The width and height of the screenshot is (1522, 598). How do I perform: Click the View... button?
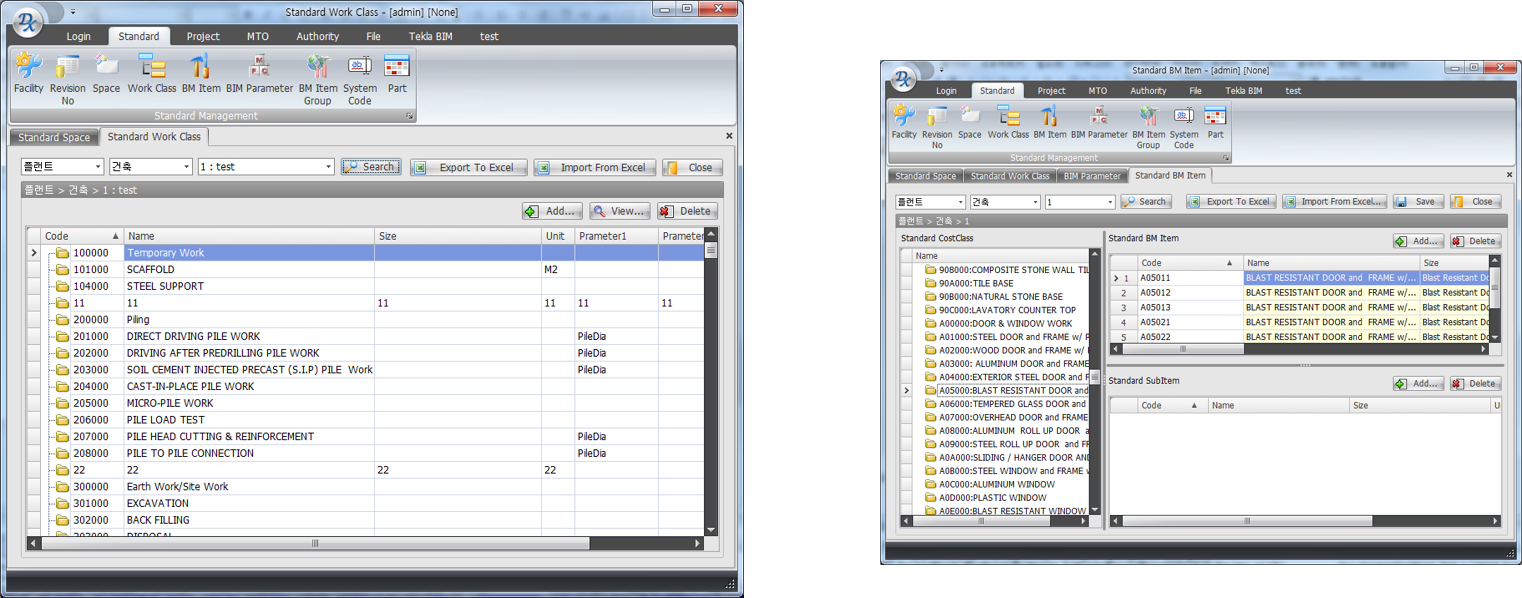620,211
